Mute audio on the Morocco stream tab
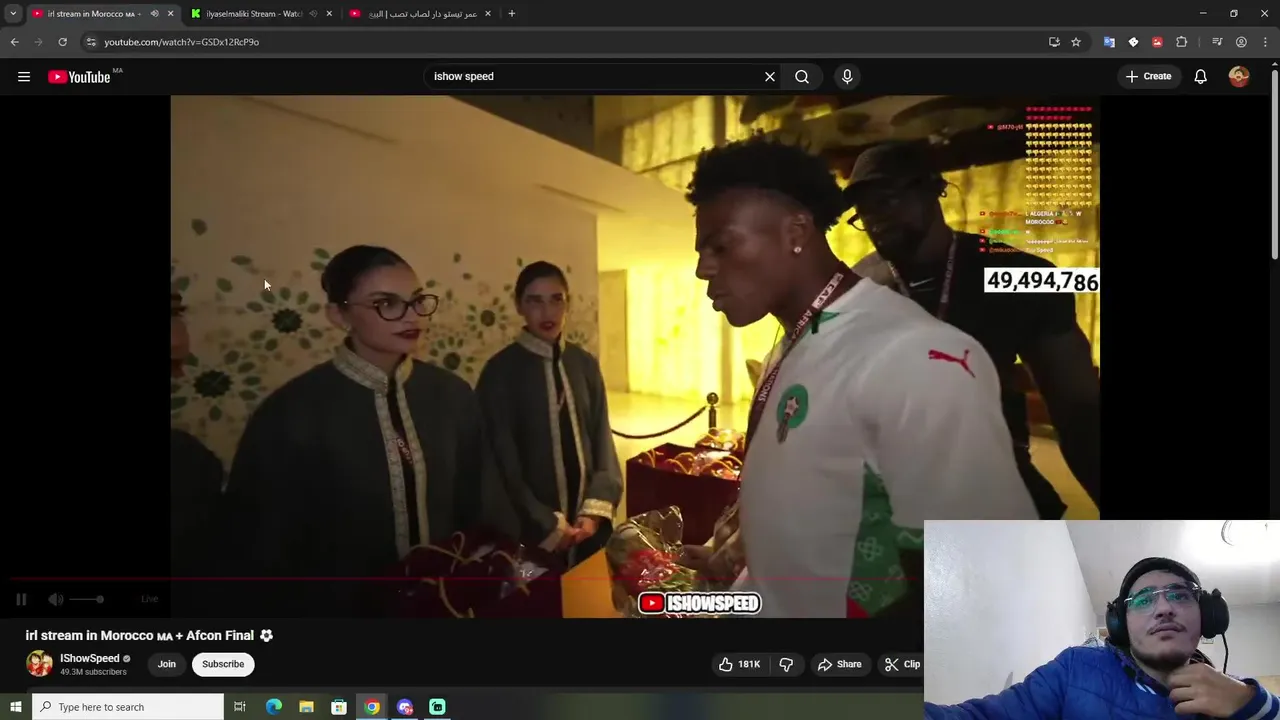Image resolution: width=1280 pixels, height=720 pixels. click(154, 14)
